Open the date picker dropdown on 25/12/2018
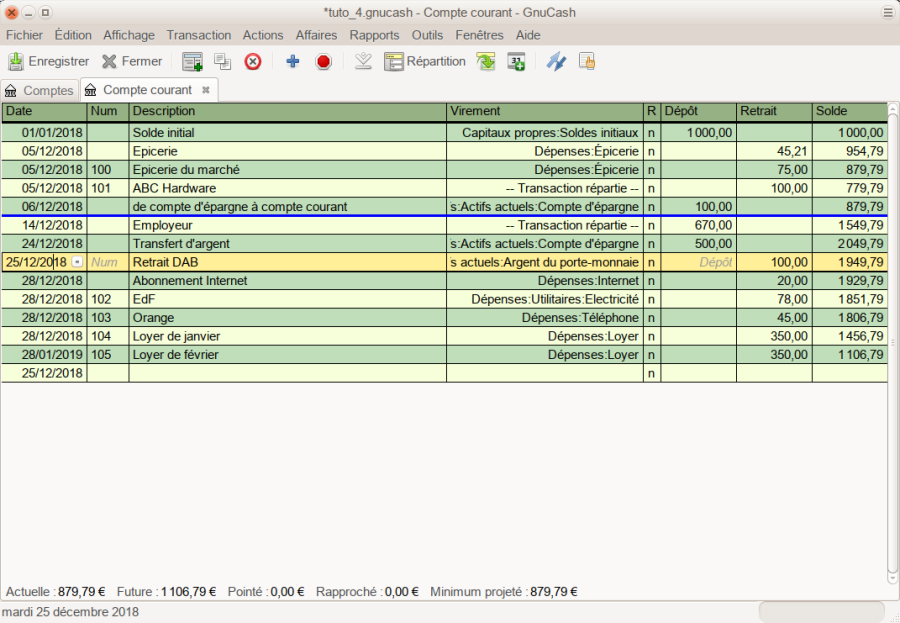The height and width of the screenshot is (623, 900). pos(78,262)
